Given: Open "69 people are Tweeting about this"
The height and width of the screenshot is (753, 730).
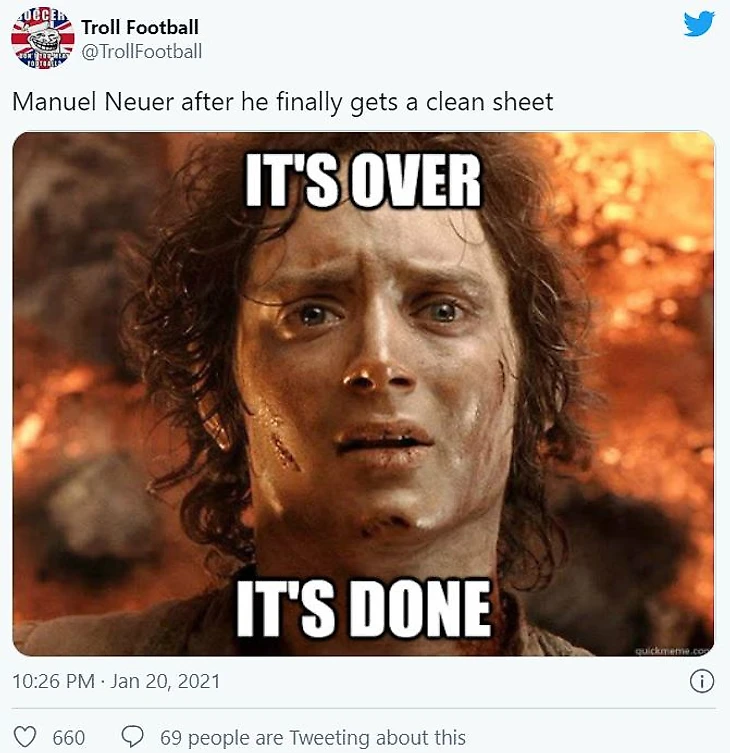Looking at the screenshot, I should point(312,738).
